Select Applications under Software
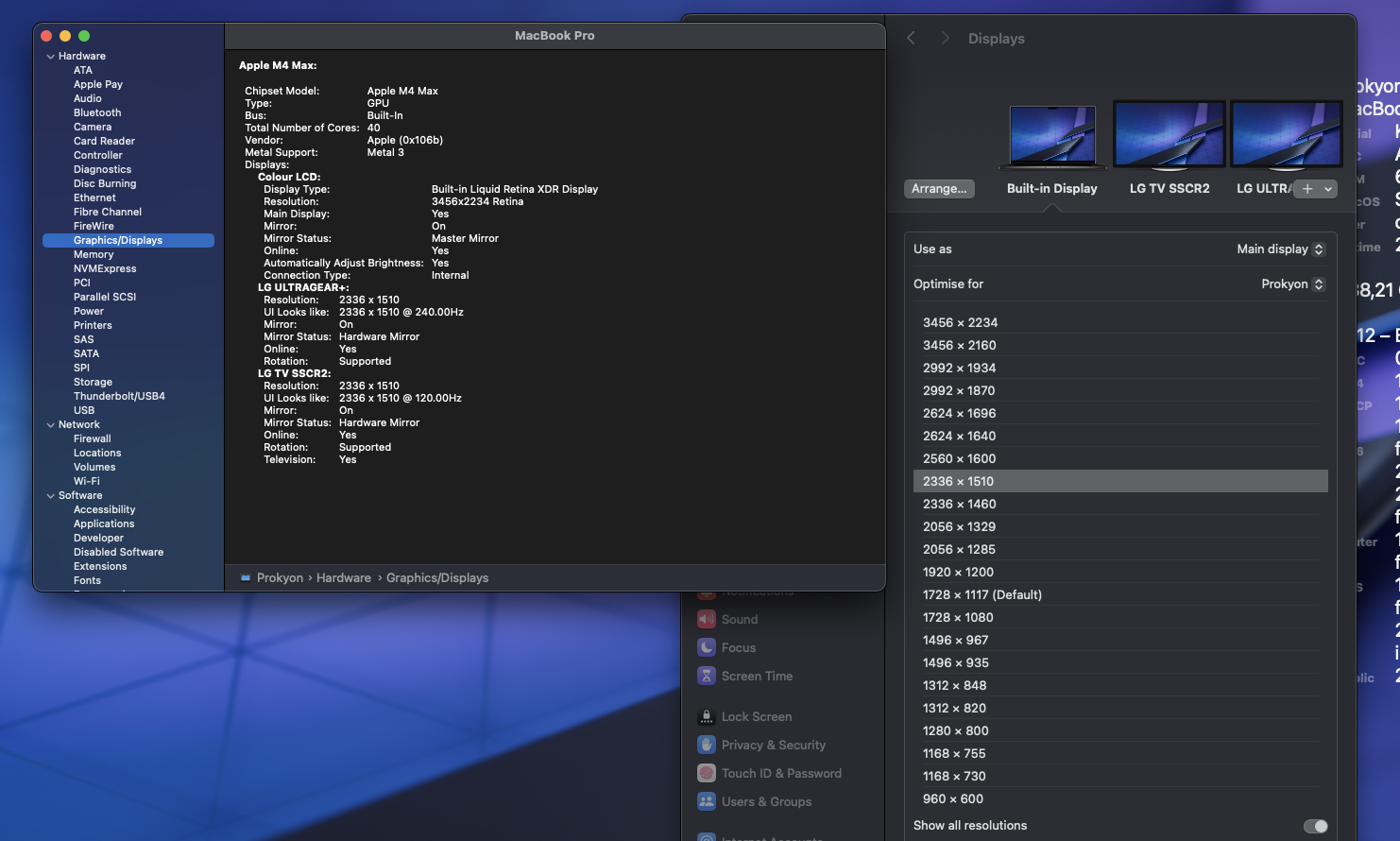This screenshot has width=1400, height=841. tap(104, 523)
